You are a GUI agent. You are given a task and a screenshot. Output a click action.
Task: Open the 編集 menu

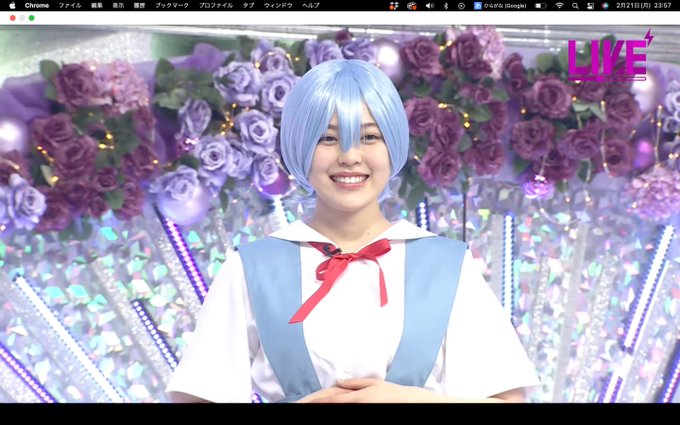pos(97,6)
